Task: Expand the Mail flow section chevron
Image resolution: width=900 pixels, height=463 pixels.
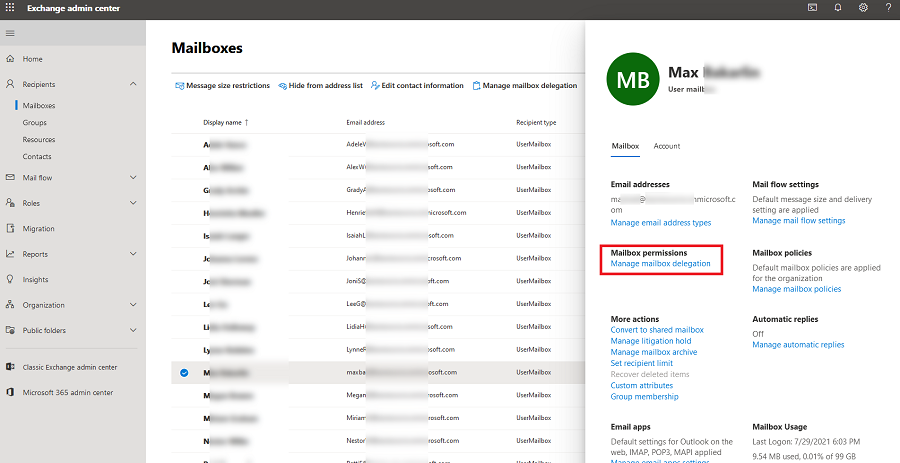Action: coord(133,177)
